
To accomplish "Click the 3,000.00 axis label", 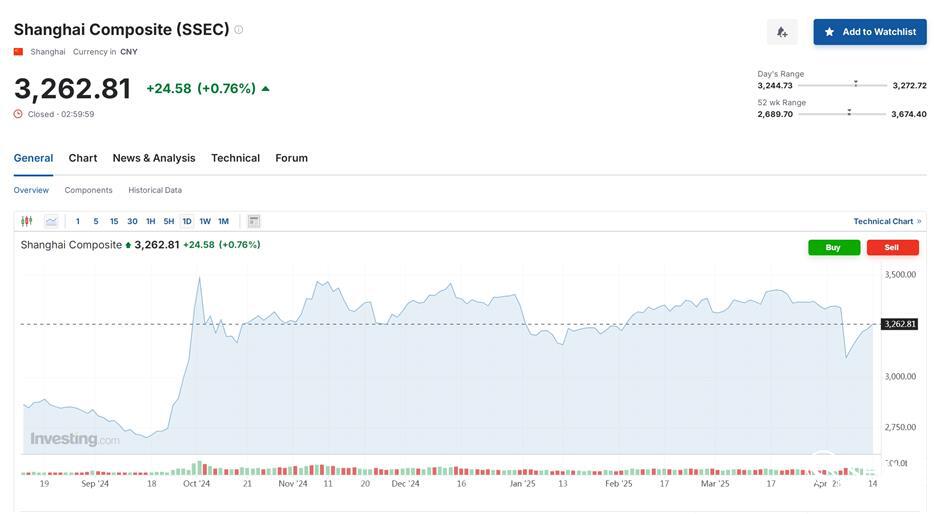I will coord(900,377).
